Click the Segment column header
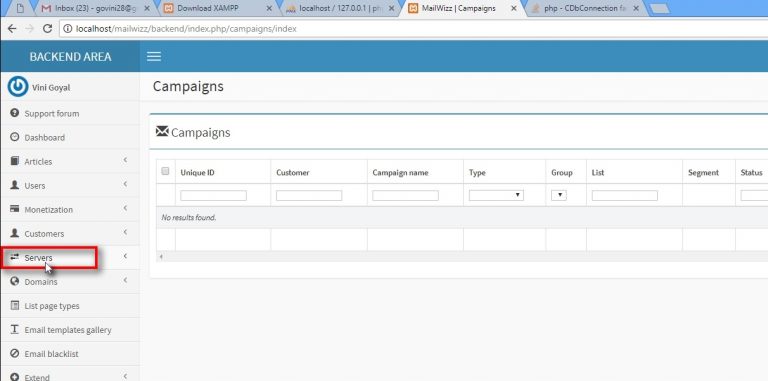Viewport: 768px width, 381px height. [703, 172]
